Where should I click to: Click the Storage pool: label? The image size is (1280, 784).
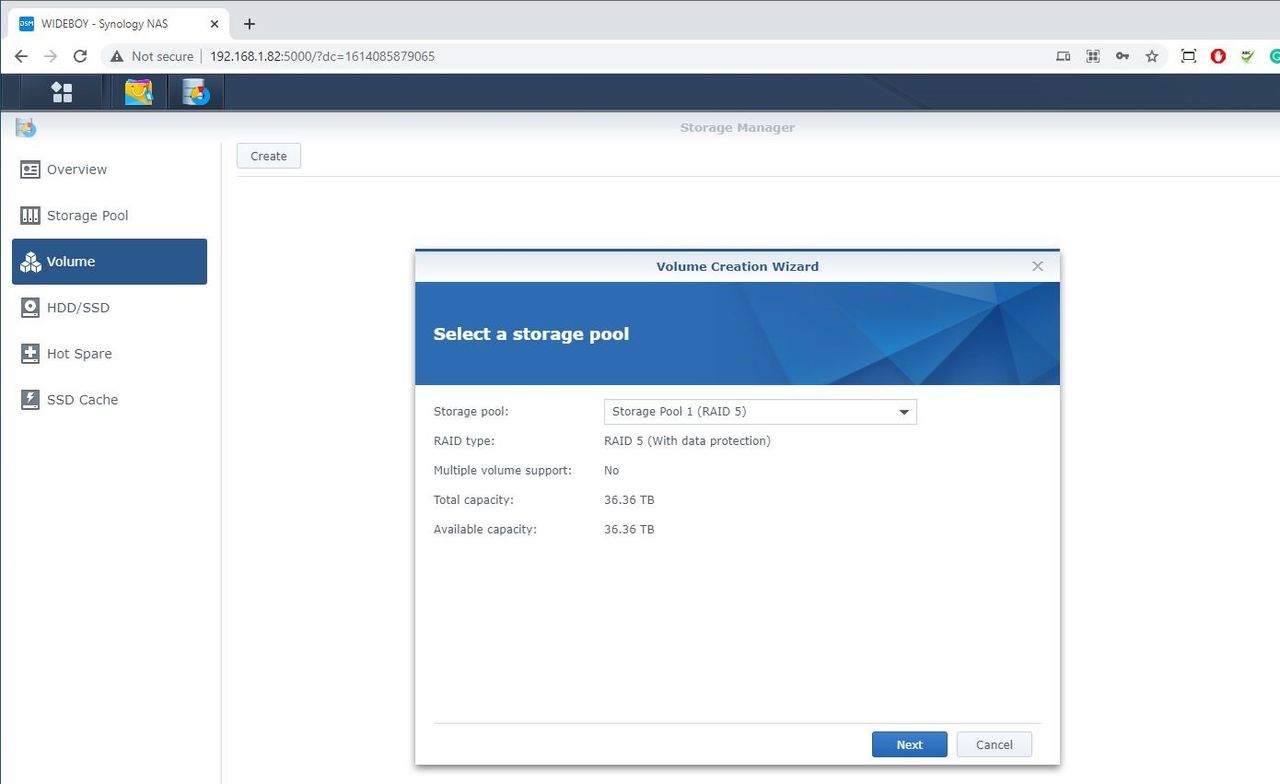471,411
